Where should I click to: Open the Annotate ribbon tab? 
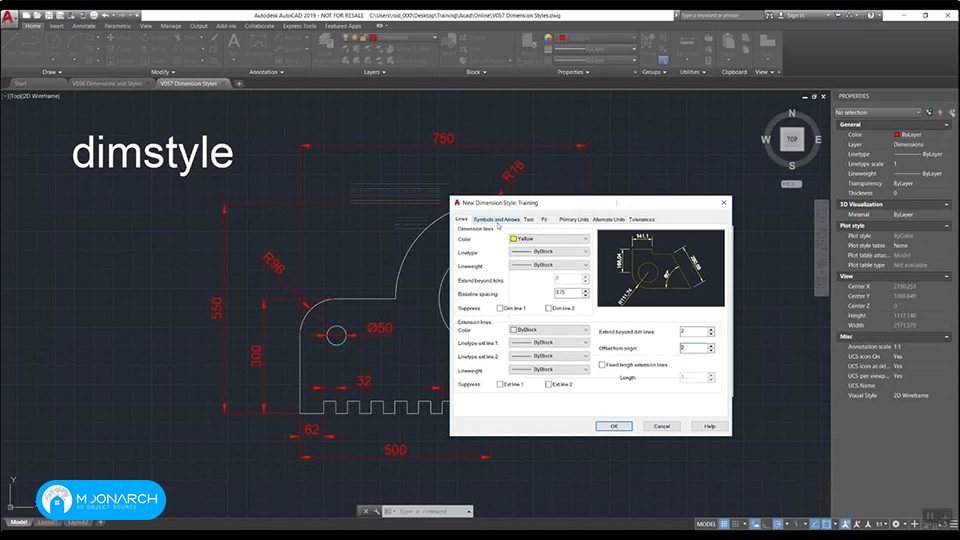click(84, 26)
